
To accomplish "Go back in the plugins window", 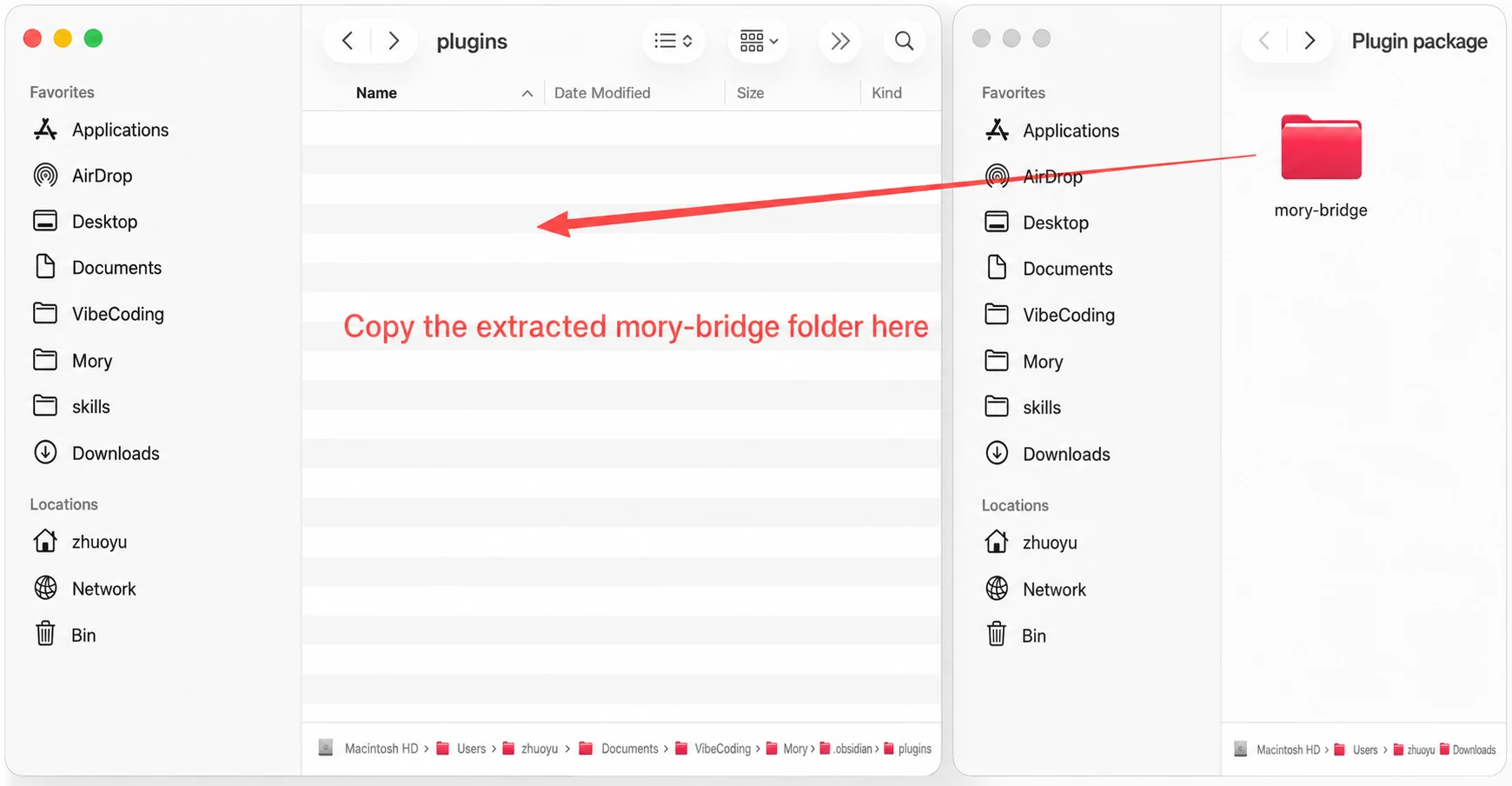I will (348, 41).
